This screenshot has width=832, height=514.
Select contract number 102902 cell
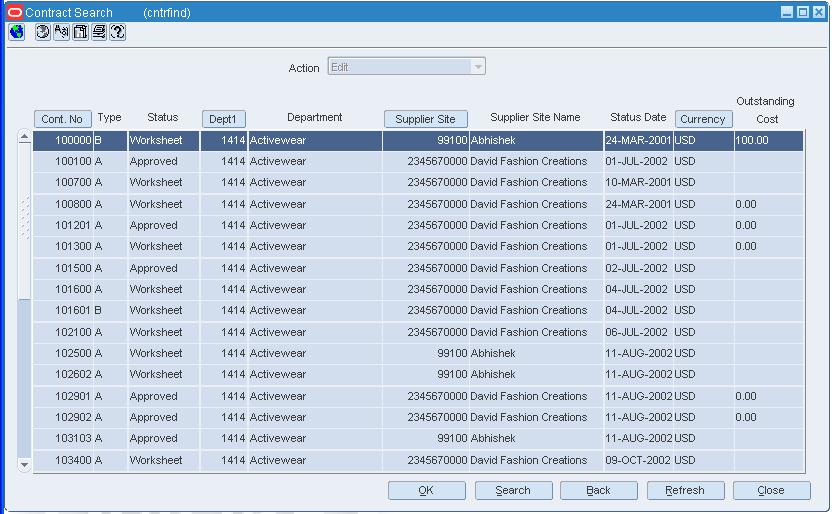point(63,417)
